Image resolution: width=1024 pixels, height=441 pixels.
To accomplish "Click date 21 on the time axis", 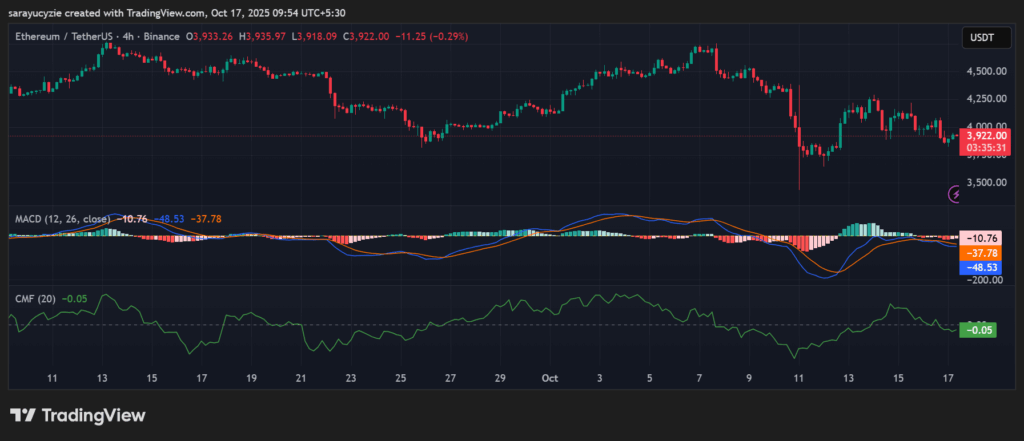I will point(301,379).
